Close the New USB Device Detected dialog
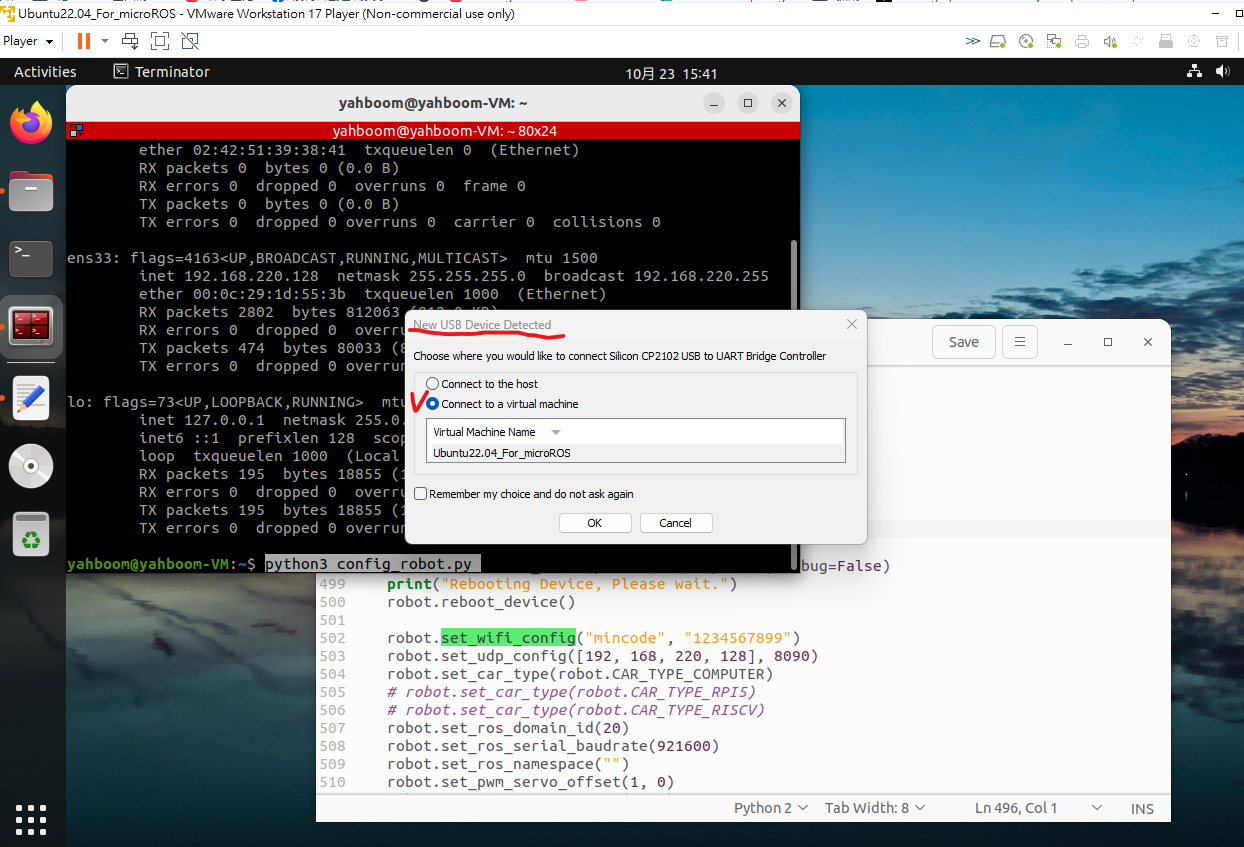Viewport: 1244px width, 847px height. point(852,324)
